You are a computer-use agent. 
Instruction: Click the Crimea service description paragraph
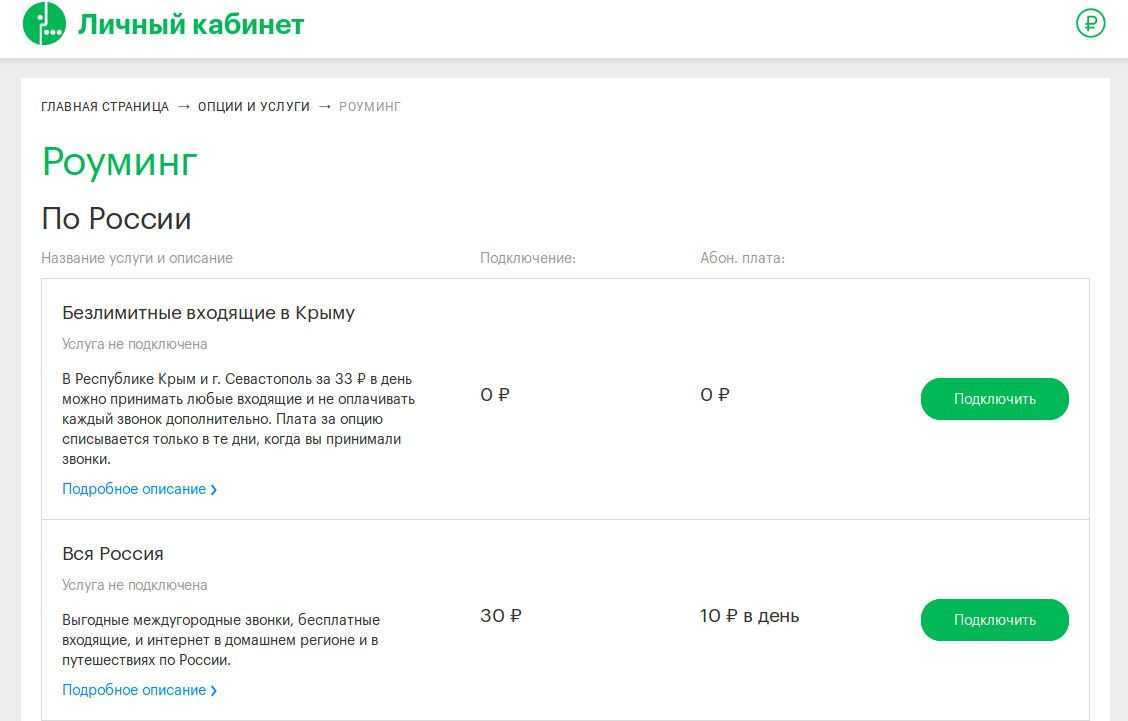238,419
